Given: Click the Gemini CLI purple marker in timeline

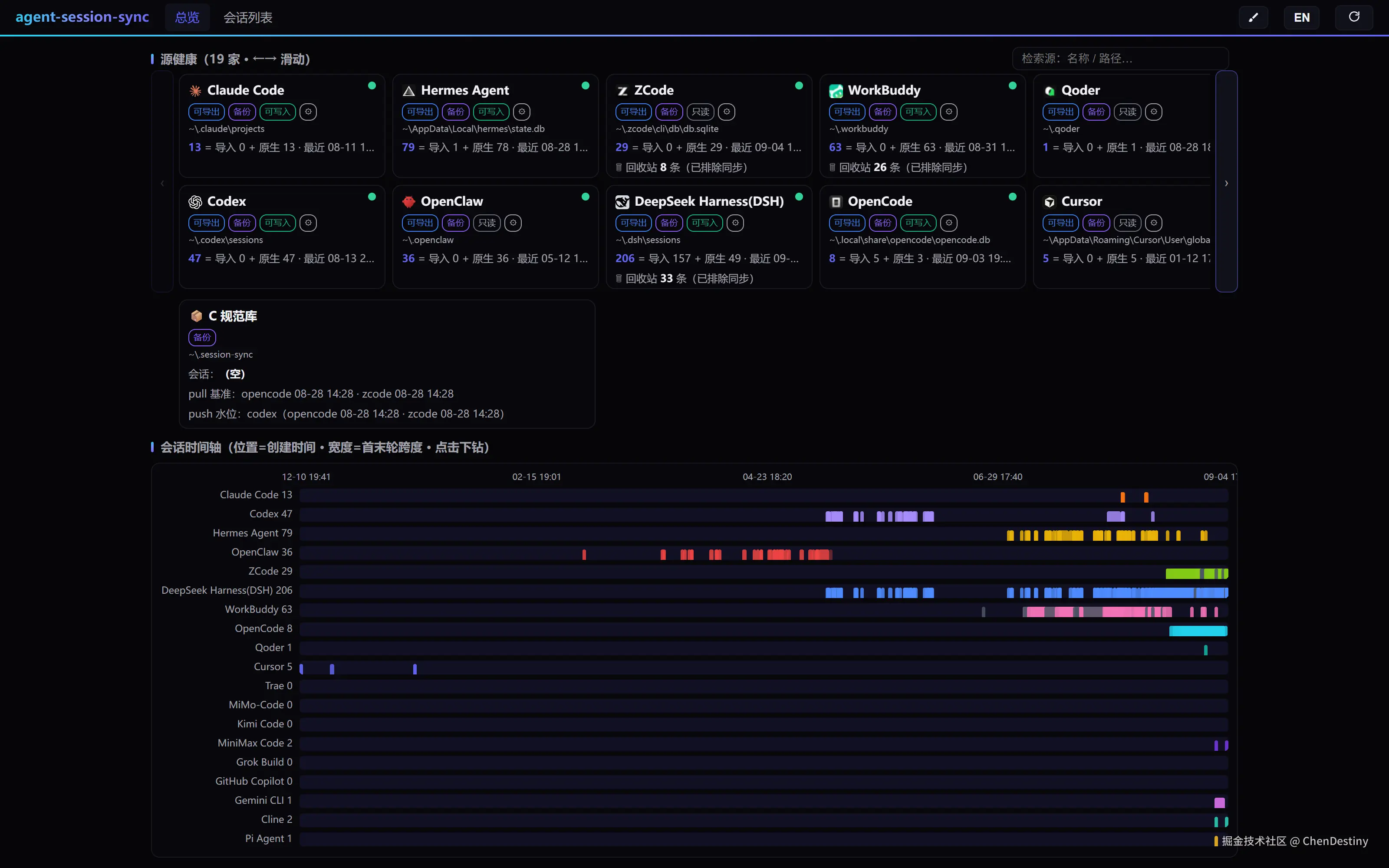Looking at the screenshot, I should click(1220, 802).
